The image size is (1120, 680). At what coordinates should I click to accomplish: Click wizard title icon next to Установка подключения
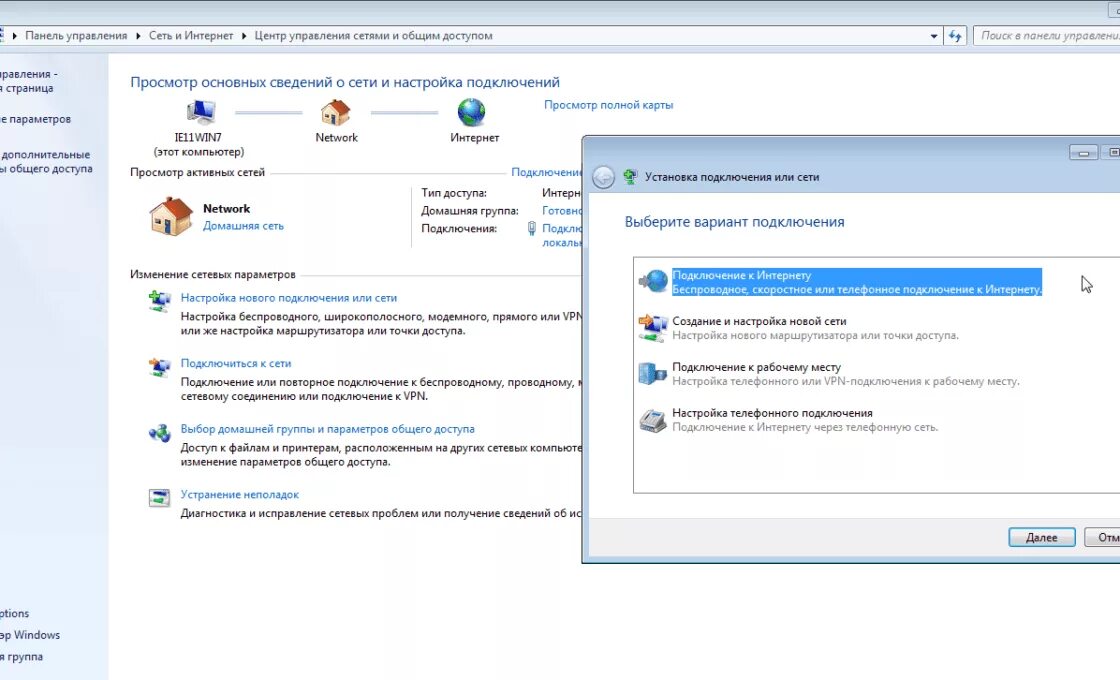pyautogui.click(x=630, y=177)
